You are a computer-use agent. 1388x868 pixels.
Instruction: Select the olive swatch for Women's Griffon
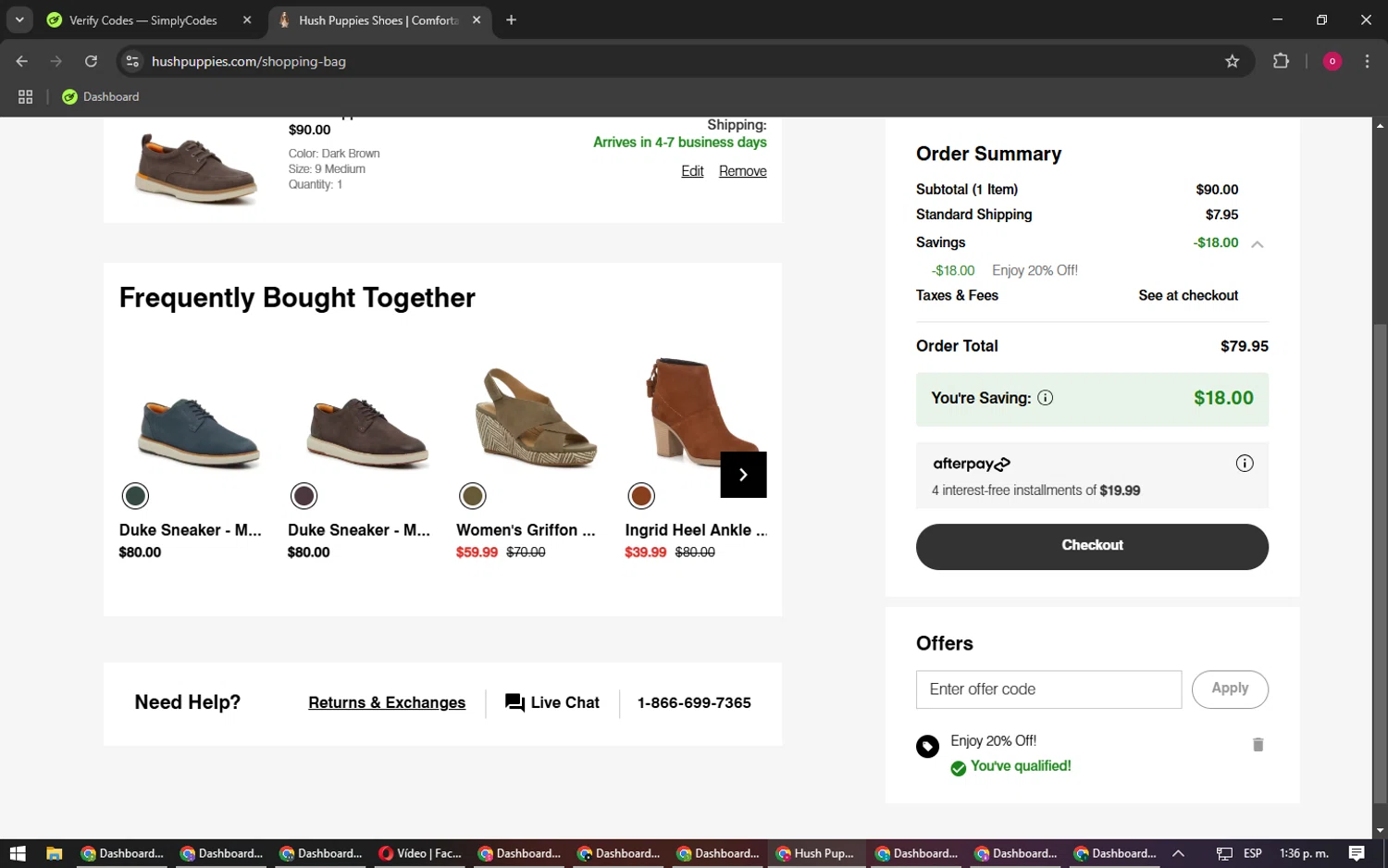pyautogui.click(x=473, y=496)
